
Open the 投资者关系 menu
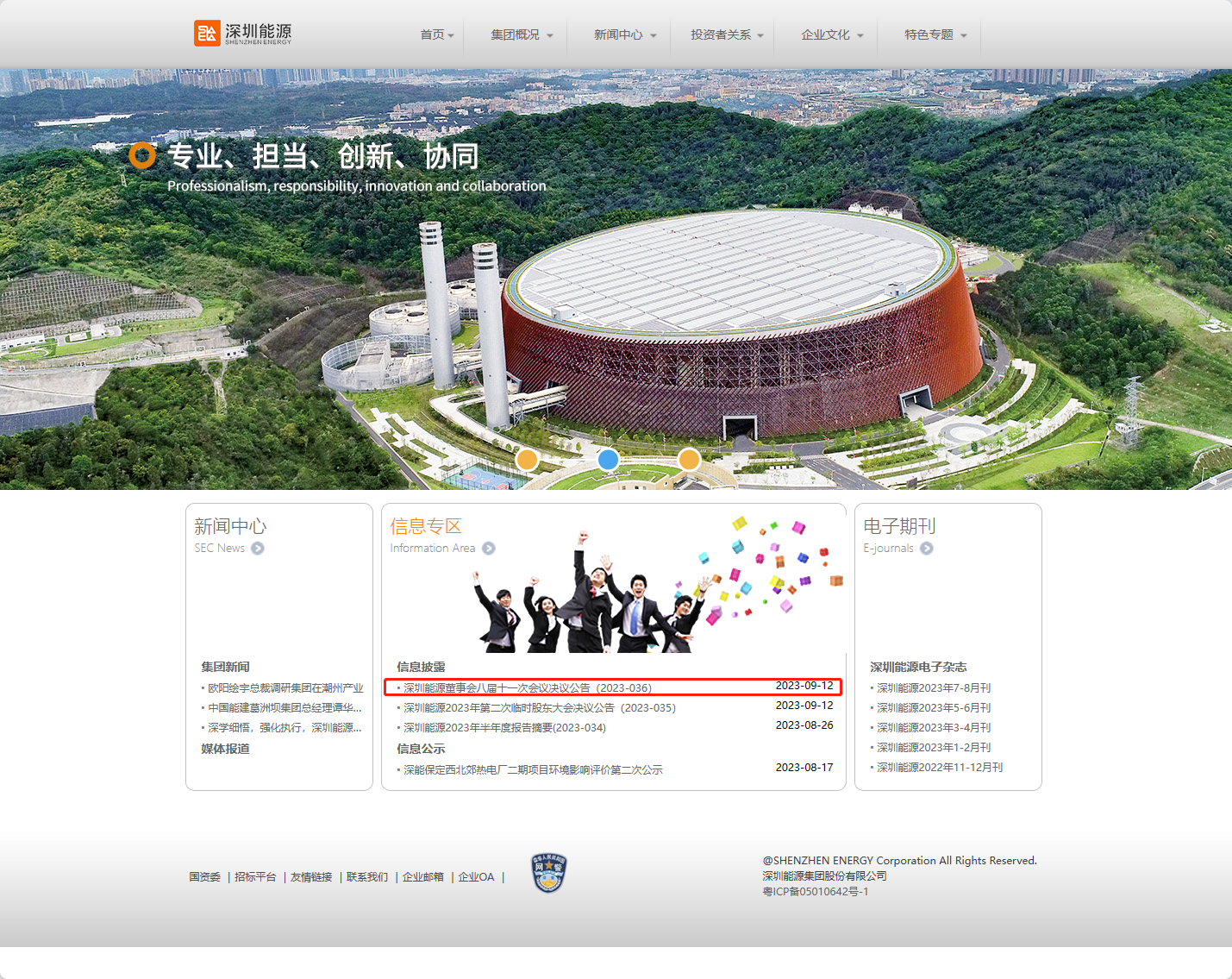pos(721,35)
